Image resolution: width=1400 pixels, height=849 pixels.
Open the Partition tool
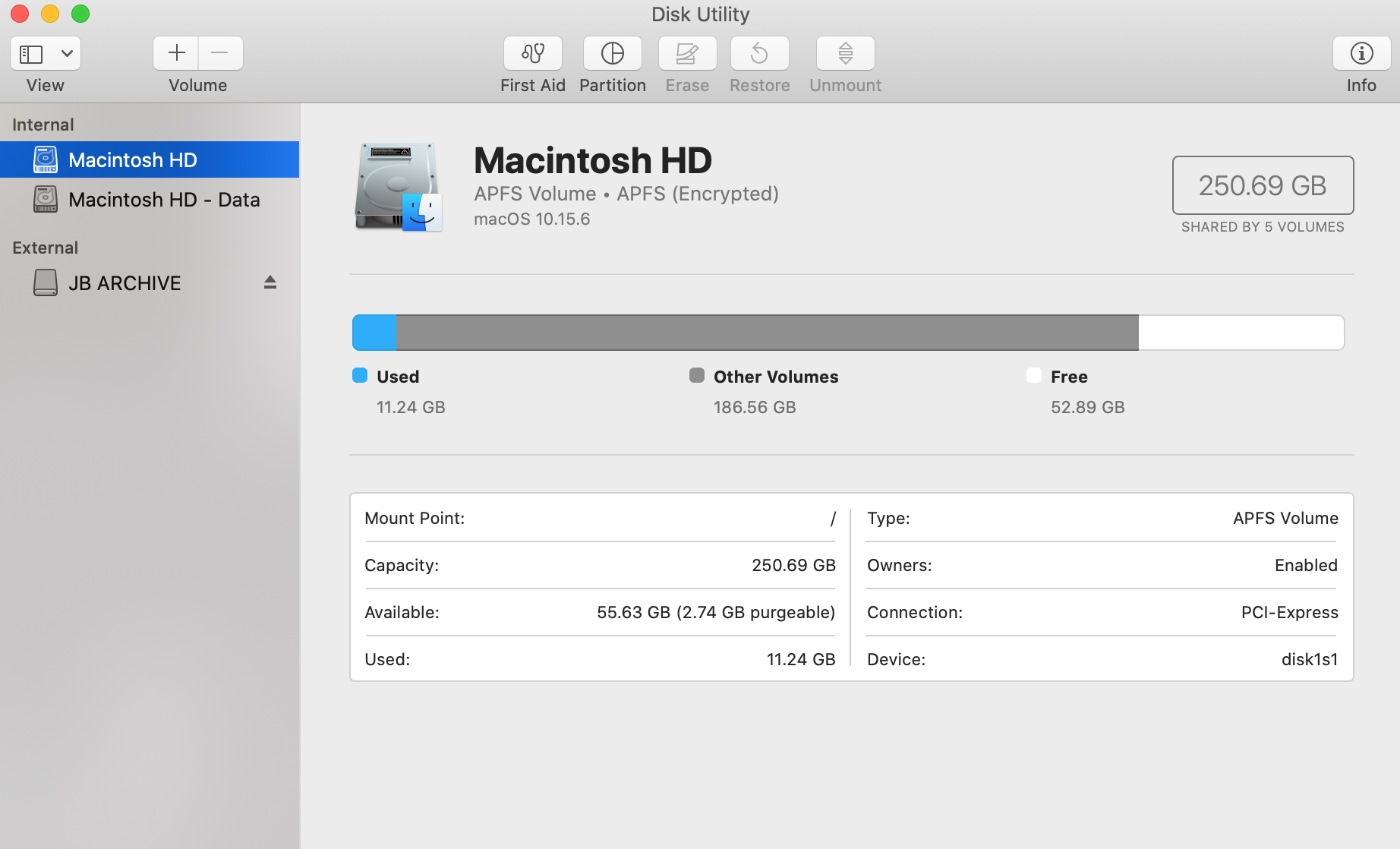[x=612, y=53]
